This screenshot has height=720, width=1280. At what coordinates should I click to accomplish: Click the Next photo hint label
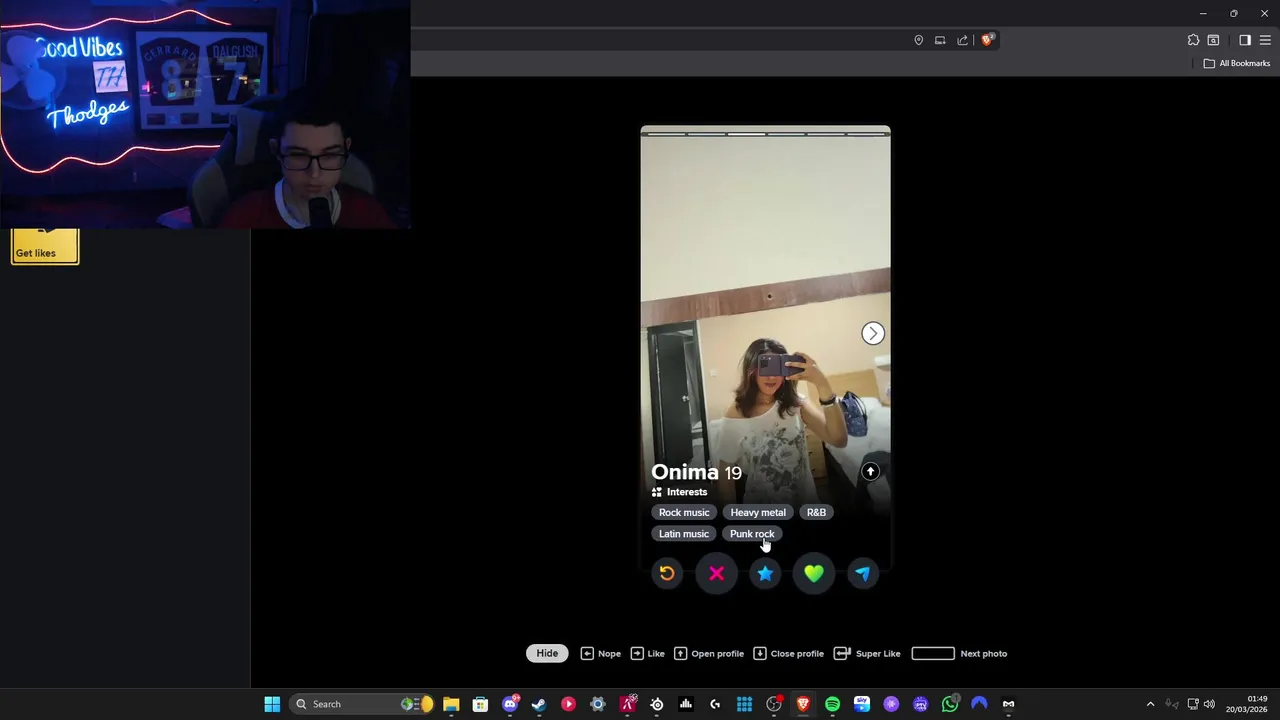coord(983,653)
